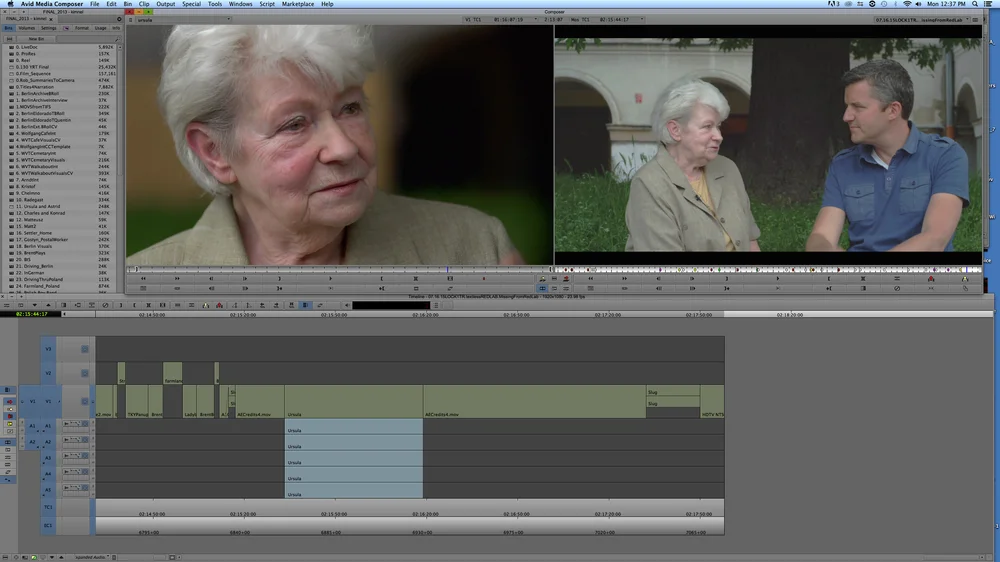The width and height of the screenshot is (1000, 562).
Task: Click the speaker icon beside the audio meter
Action: point(347,305)
